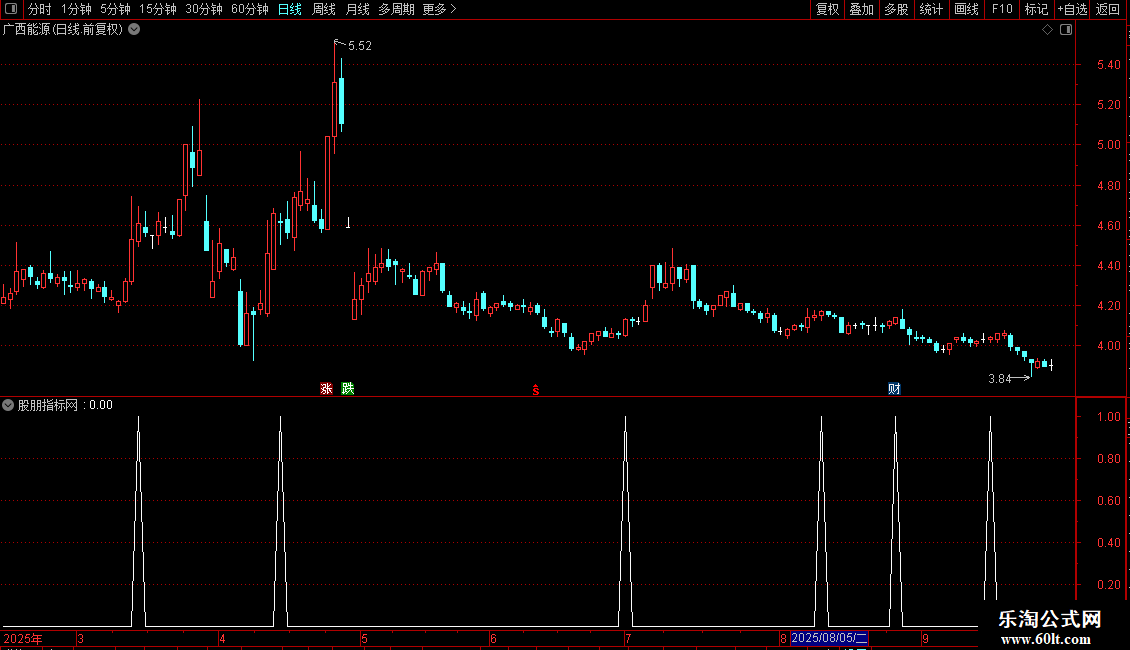The height and width of the screenshot is (650, 1130).
Task: Open the 画线 drawing tools
Action: tap(966, 9)
